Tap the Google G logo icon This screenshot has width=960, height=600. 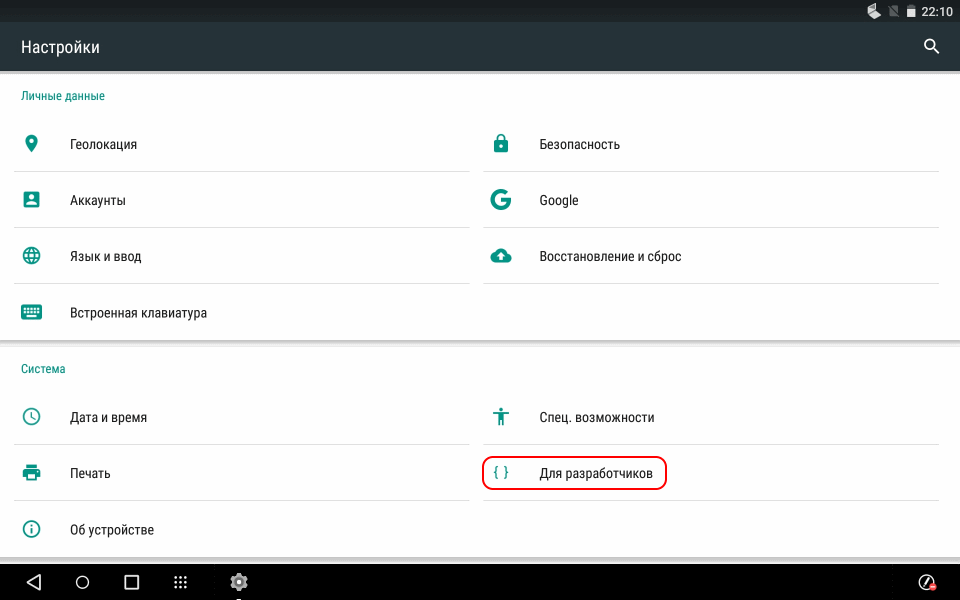[501, 200]
